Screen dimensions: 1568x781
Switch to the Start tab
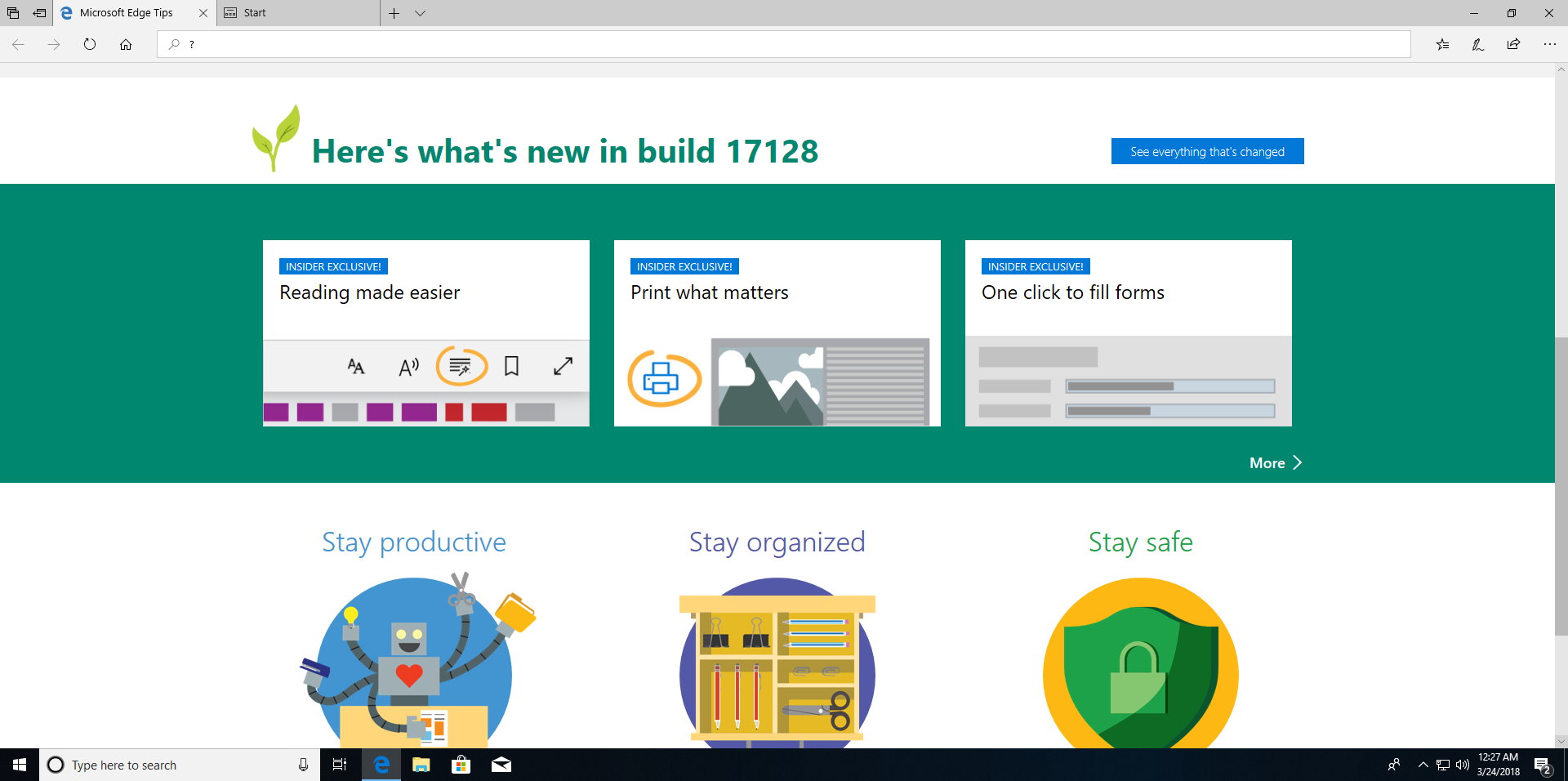(x=298, y=13)
